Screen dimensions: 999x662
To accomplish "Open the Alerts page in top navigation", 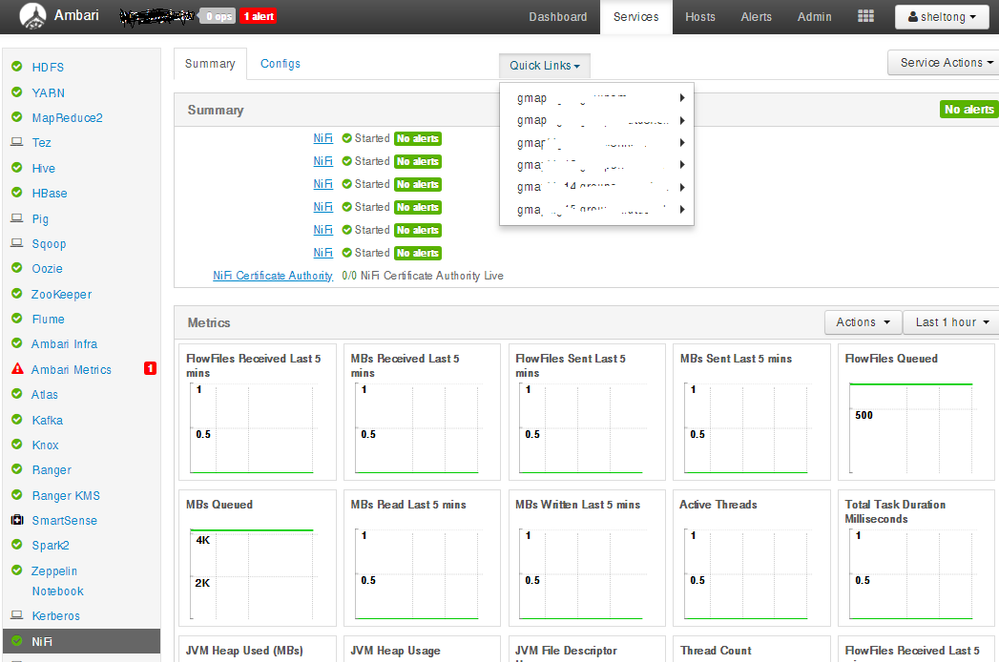I will (x=756, y=17).
